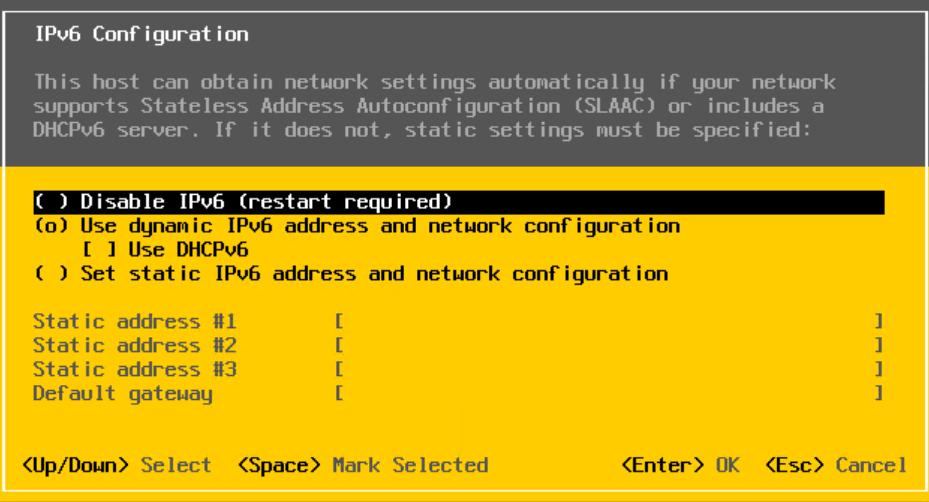Enable the Use DHCPv6 checkbox
929x502 pixels.
click(99, 250)
